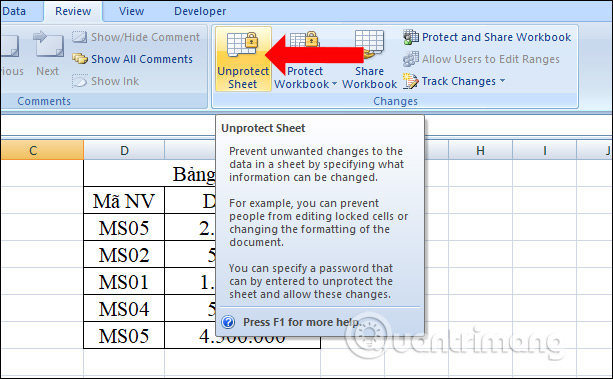Viewport: 613px width, 379px height.
Task: Click the blue help icon in tooltip
Action: [x=228, y=322]
